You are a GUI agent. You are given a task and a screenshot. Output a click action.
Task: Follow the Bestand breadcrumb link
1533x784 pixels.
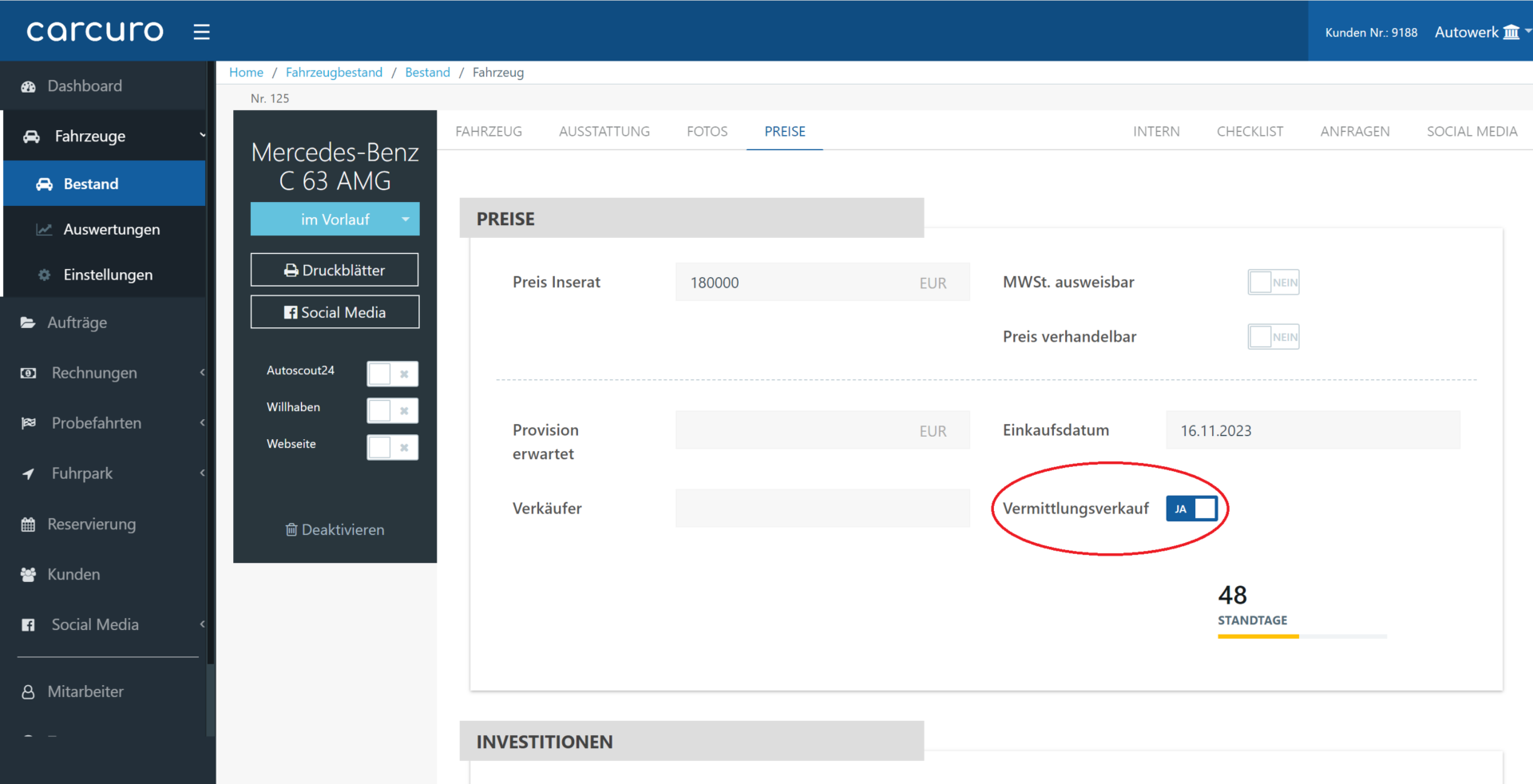click(427, 73)
